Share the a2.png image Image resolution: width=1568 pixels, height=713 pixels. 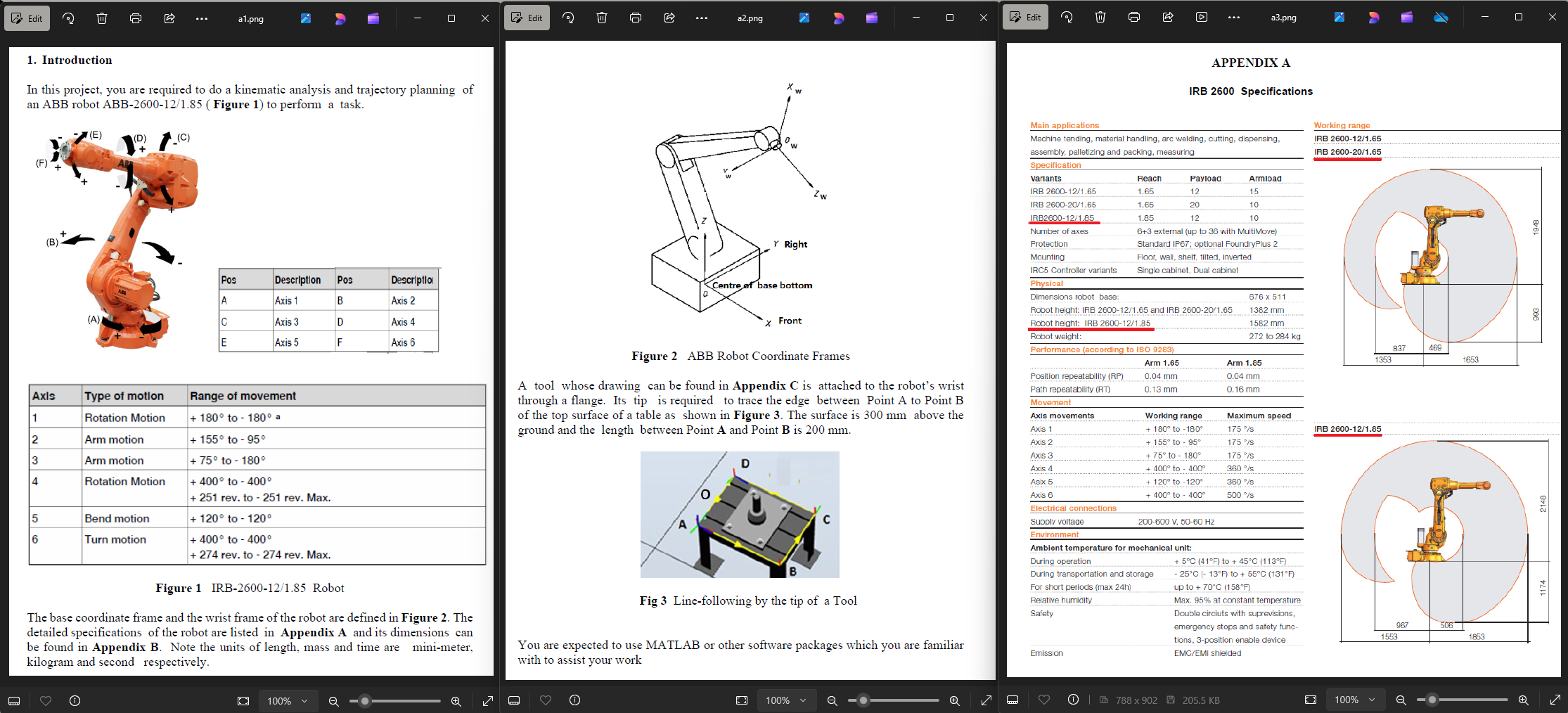(669, 18)
